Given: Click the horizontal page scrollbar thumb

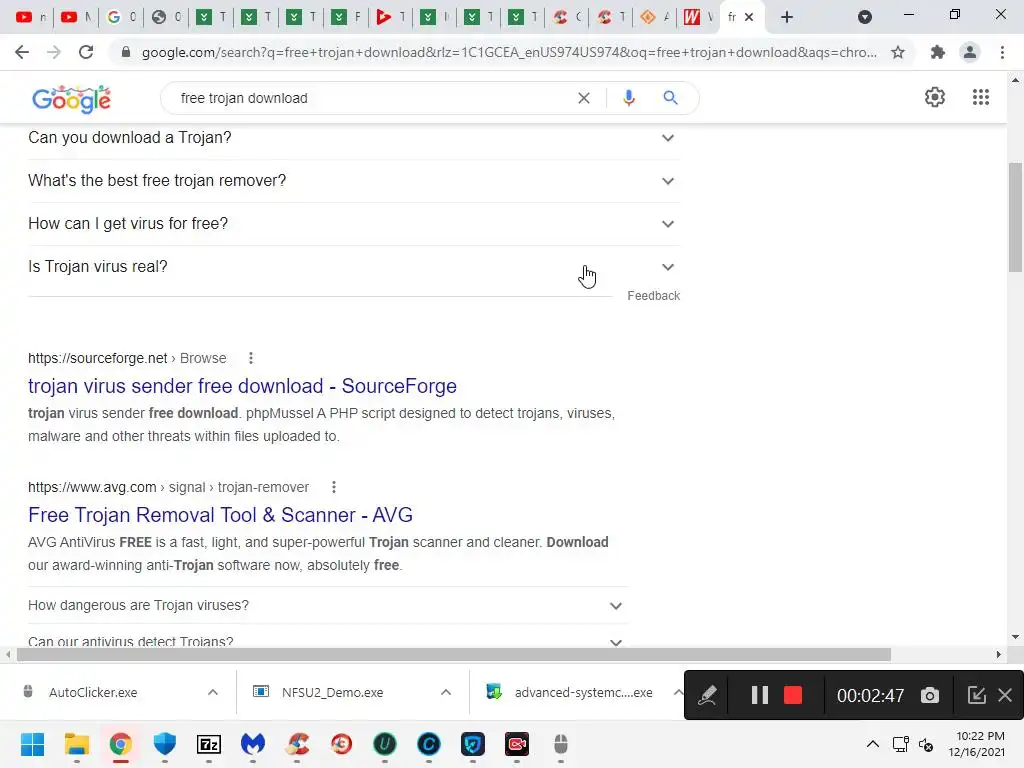Looking at the screenshot, I should point(454,654).
